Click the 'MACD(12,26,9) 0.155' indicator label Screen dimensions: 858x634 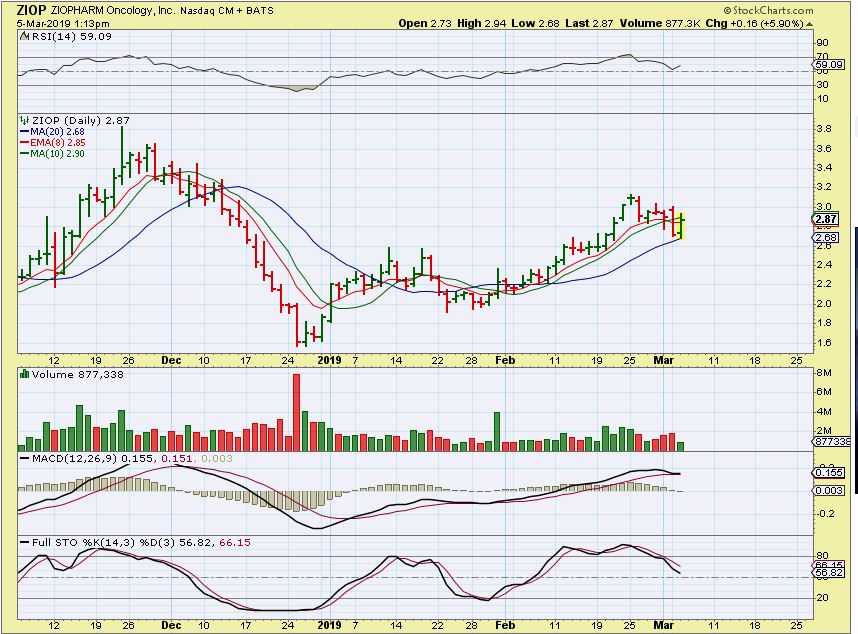pyautogui.click(x=92, y=458)
